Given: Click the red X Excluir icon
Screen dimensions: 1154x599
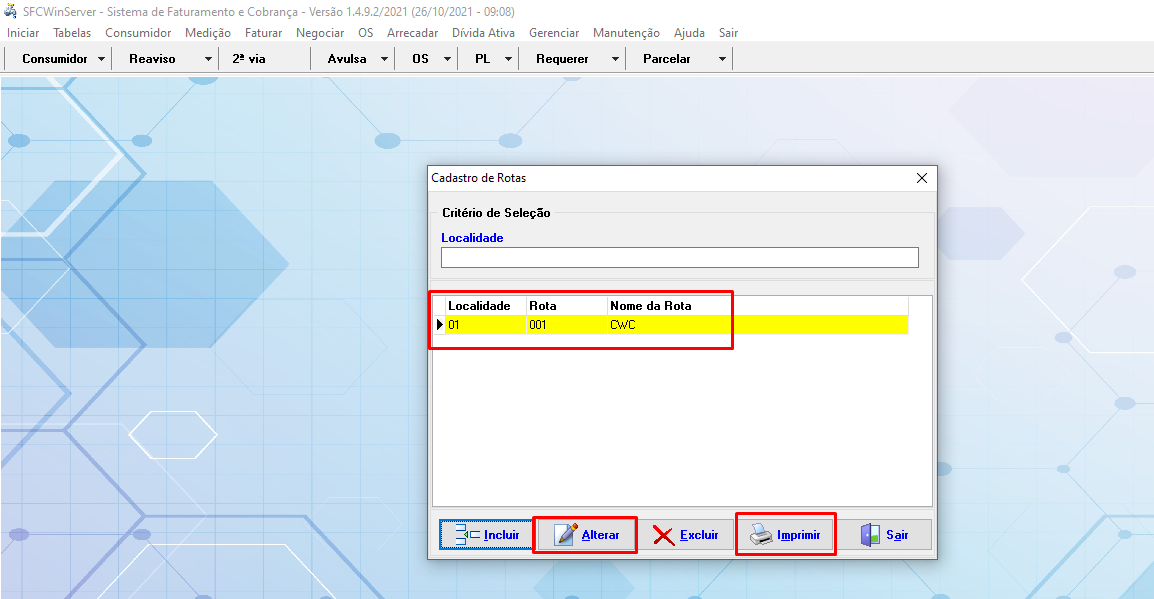Looking at the screenshot, I should 664,535.
